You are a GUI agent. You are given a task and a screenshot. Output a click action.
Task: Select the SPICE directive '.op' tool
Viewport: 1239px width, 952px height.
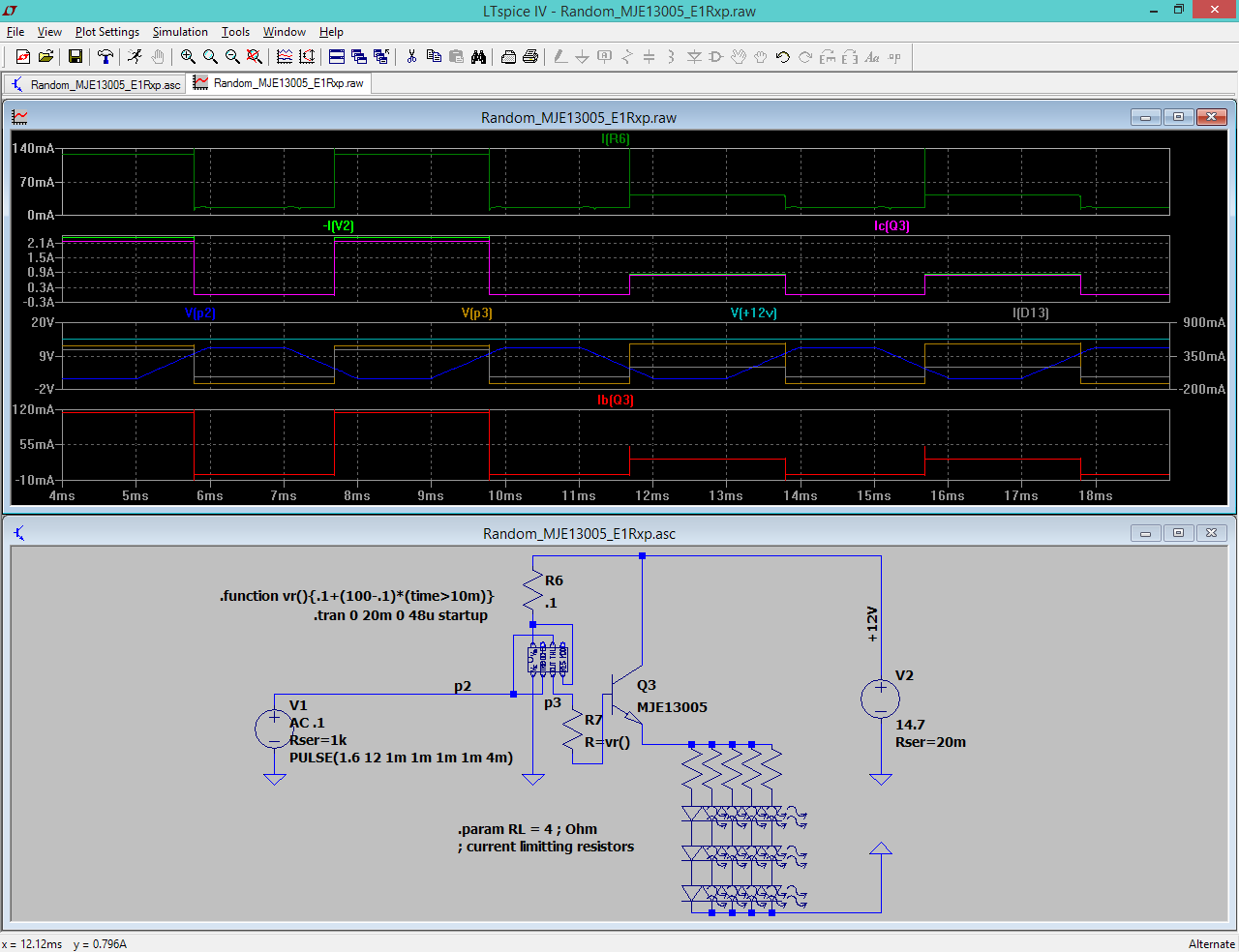coord(894,57)
